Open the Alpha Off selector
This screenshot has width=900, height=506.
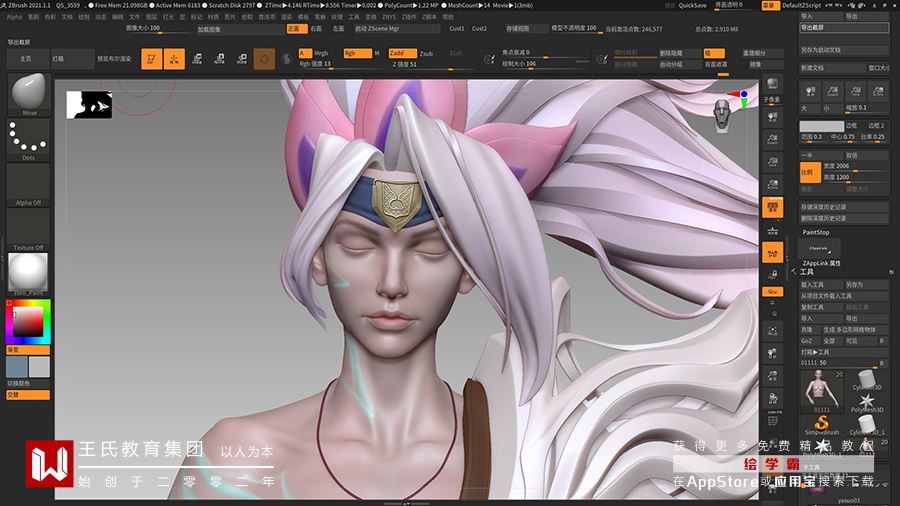coord(29,185)
